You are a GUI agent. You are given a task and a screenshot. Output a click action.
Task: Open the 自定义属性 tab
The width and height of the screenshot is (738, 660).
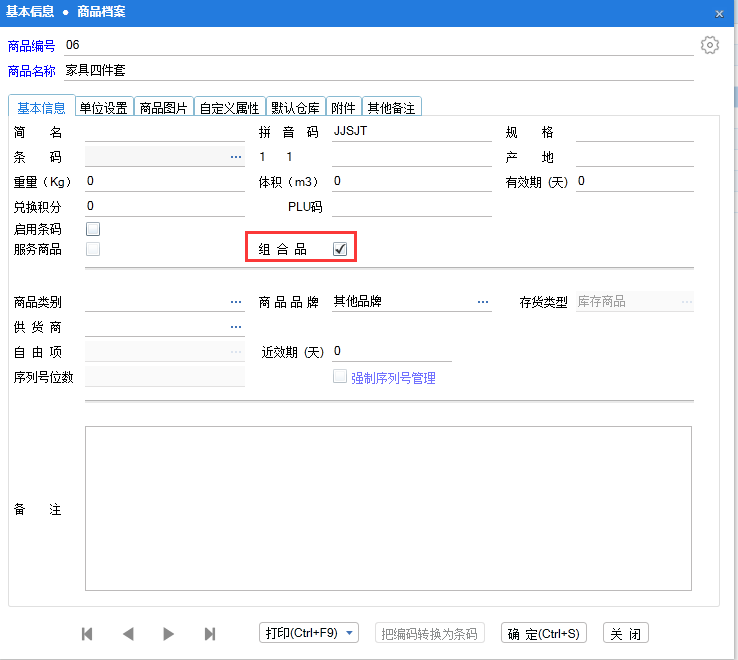click(229, 108)
